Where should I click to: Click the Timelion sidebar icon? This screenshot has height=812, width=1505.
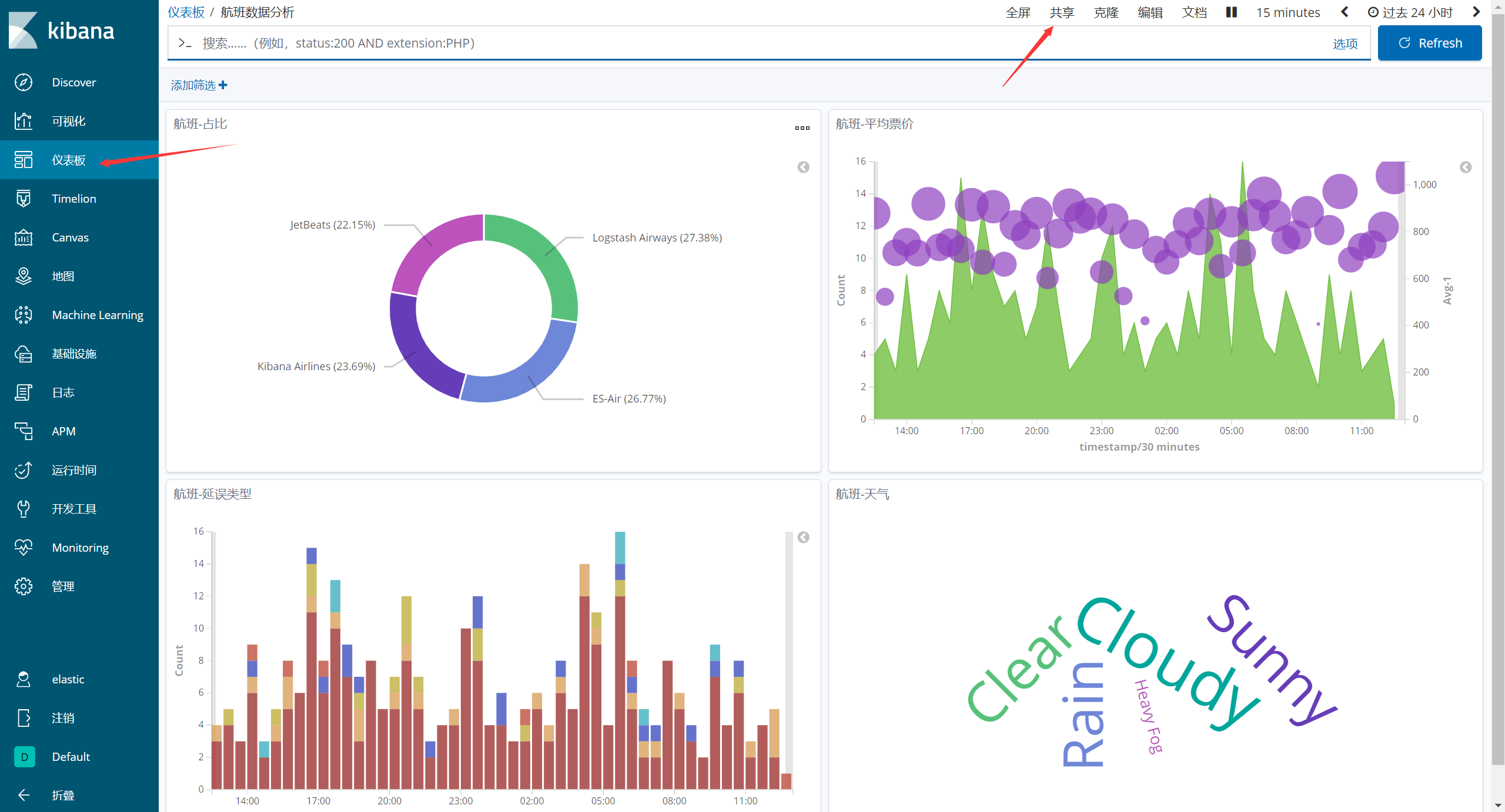24,199
